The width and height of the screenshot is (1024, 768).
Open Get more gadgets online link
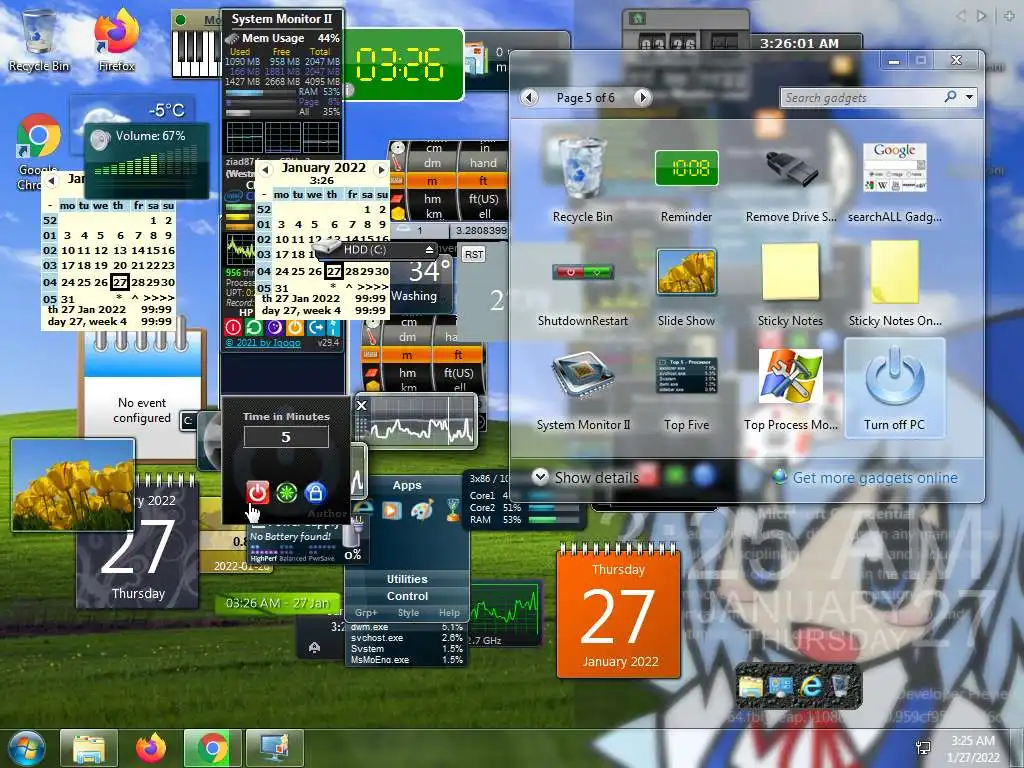(875, 477)
